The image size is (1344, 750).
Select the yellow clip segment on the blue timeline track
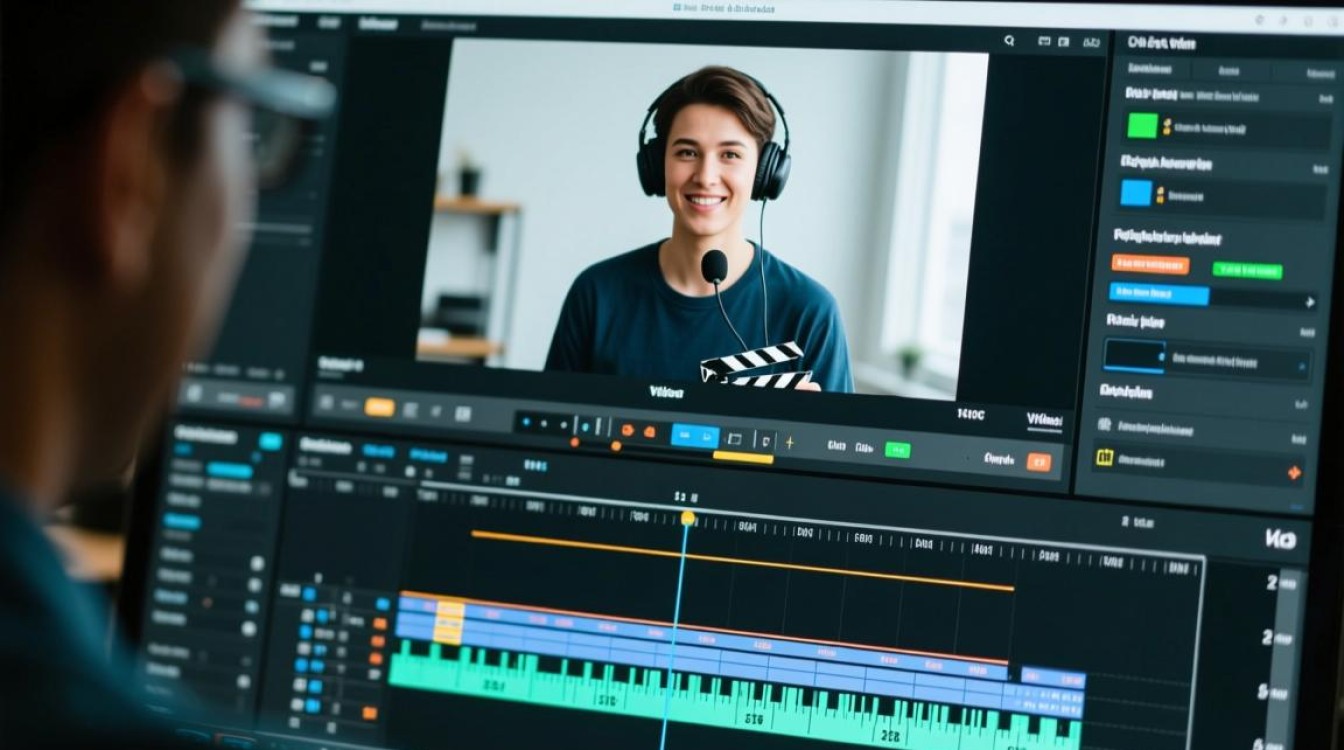[450, 622]
